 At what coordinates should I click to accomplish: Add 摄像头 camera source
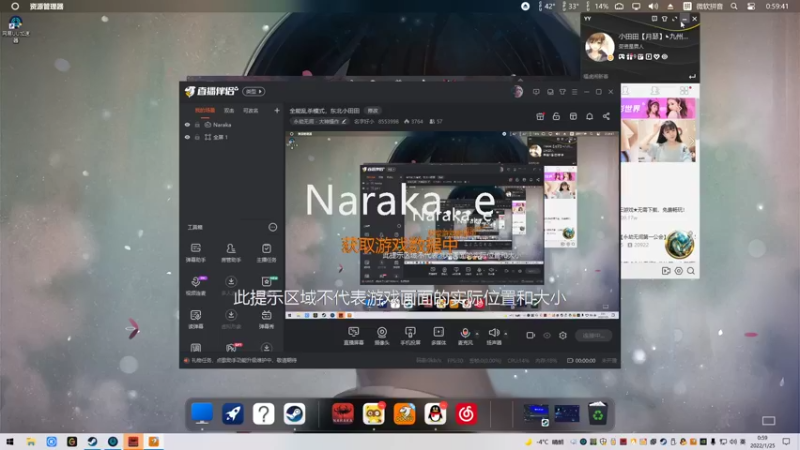382,336
